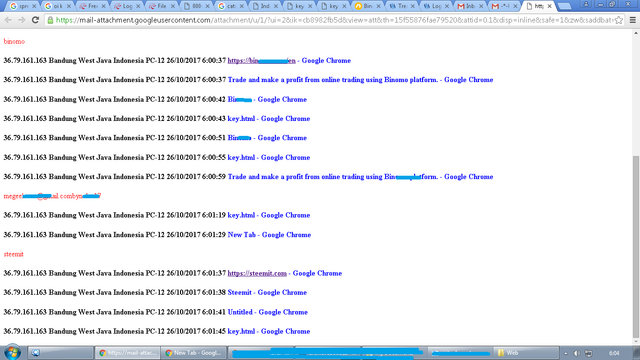Open the partly redacted https://bin…/en link
Image resolution: width=640 pixels, height=360 pixels.
point(262,60)
